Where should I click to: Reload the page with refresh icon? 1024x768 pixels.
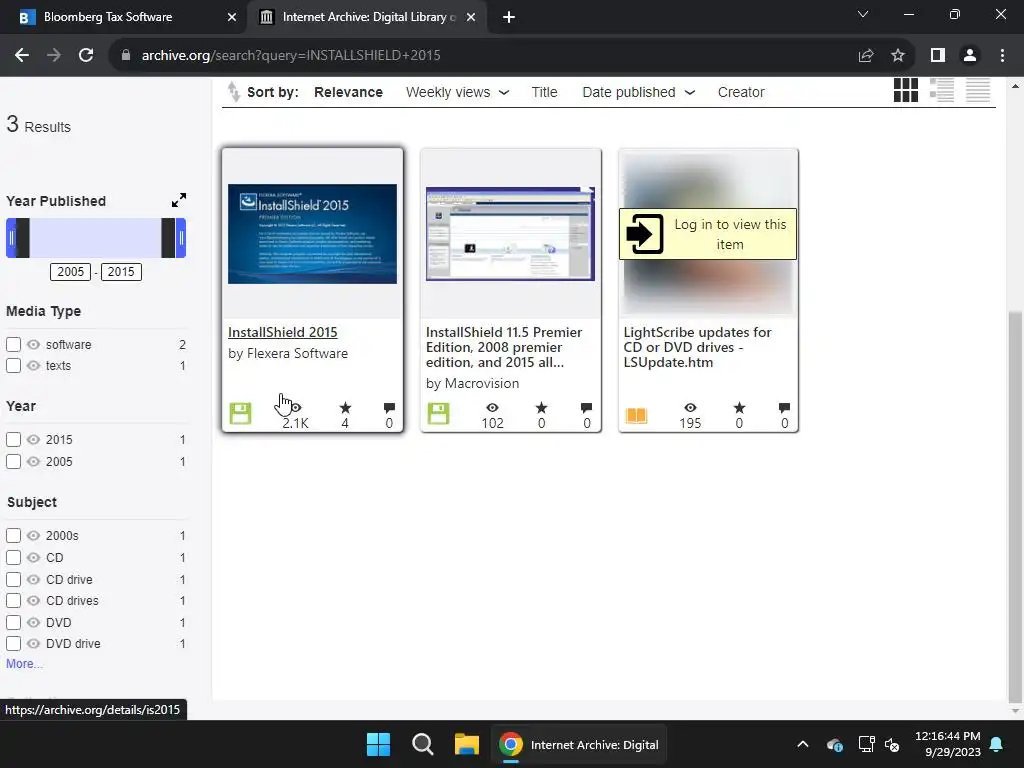click(x=86, y=55)
